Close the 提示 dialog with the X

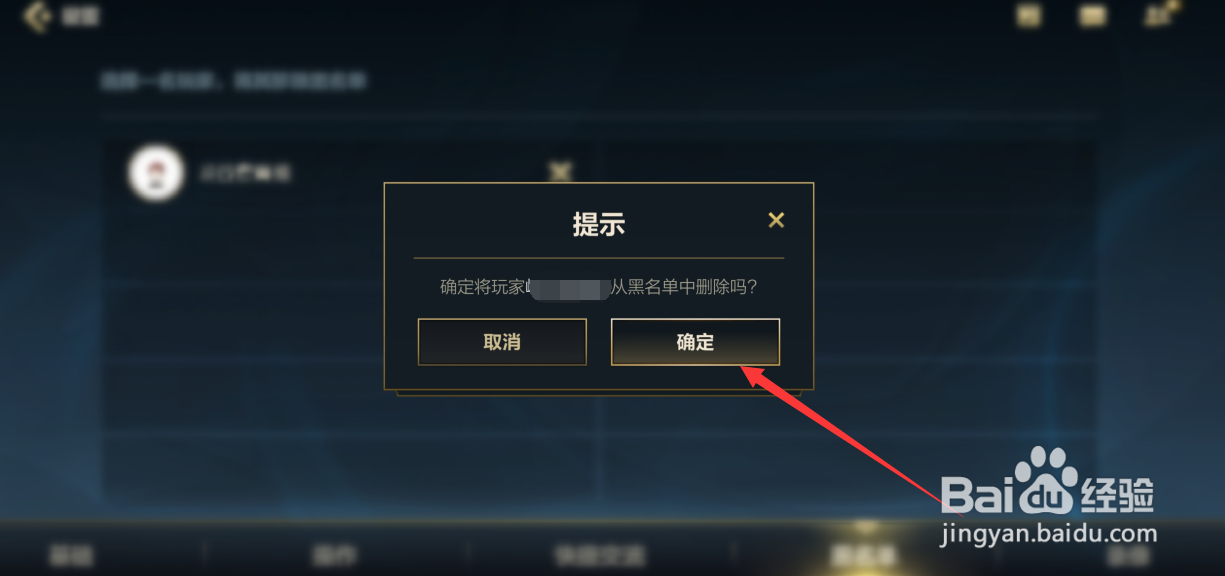pos(776,220)
